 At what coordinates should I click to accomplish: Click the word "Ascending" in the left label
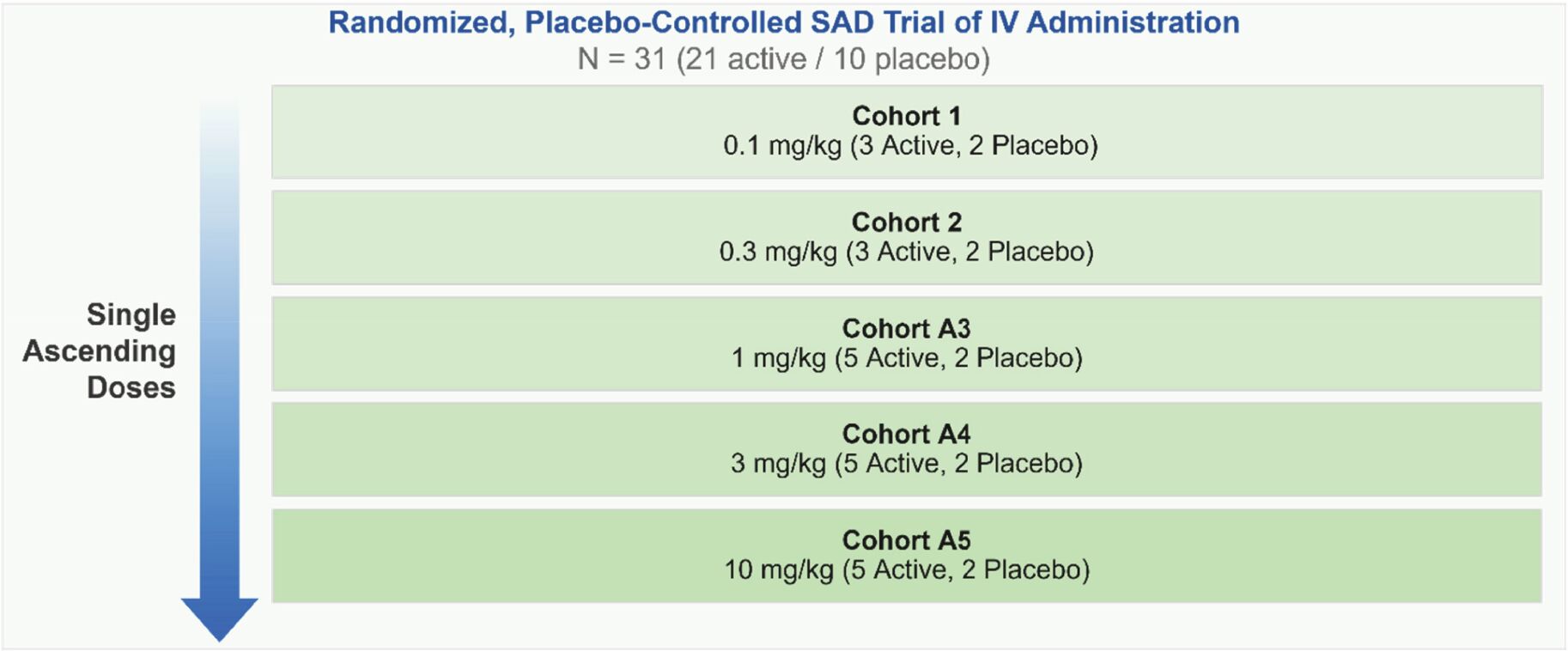[100, 351]
